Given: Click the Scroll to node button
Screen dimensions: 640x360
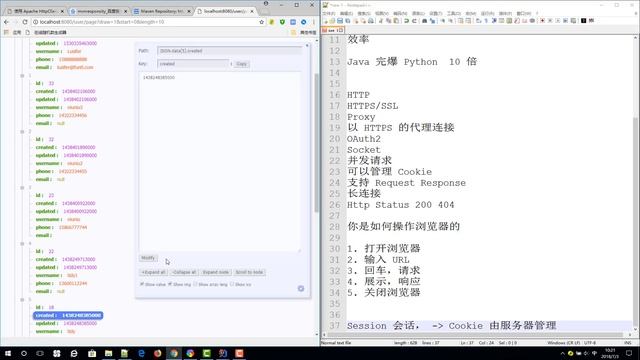Looking at the screenshot, I should (249, 272).
